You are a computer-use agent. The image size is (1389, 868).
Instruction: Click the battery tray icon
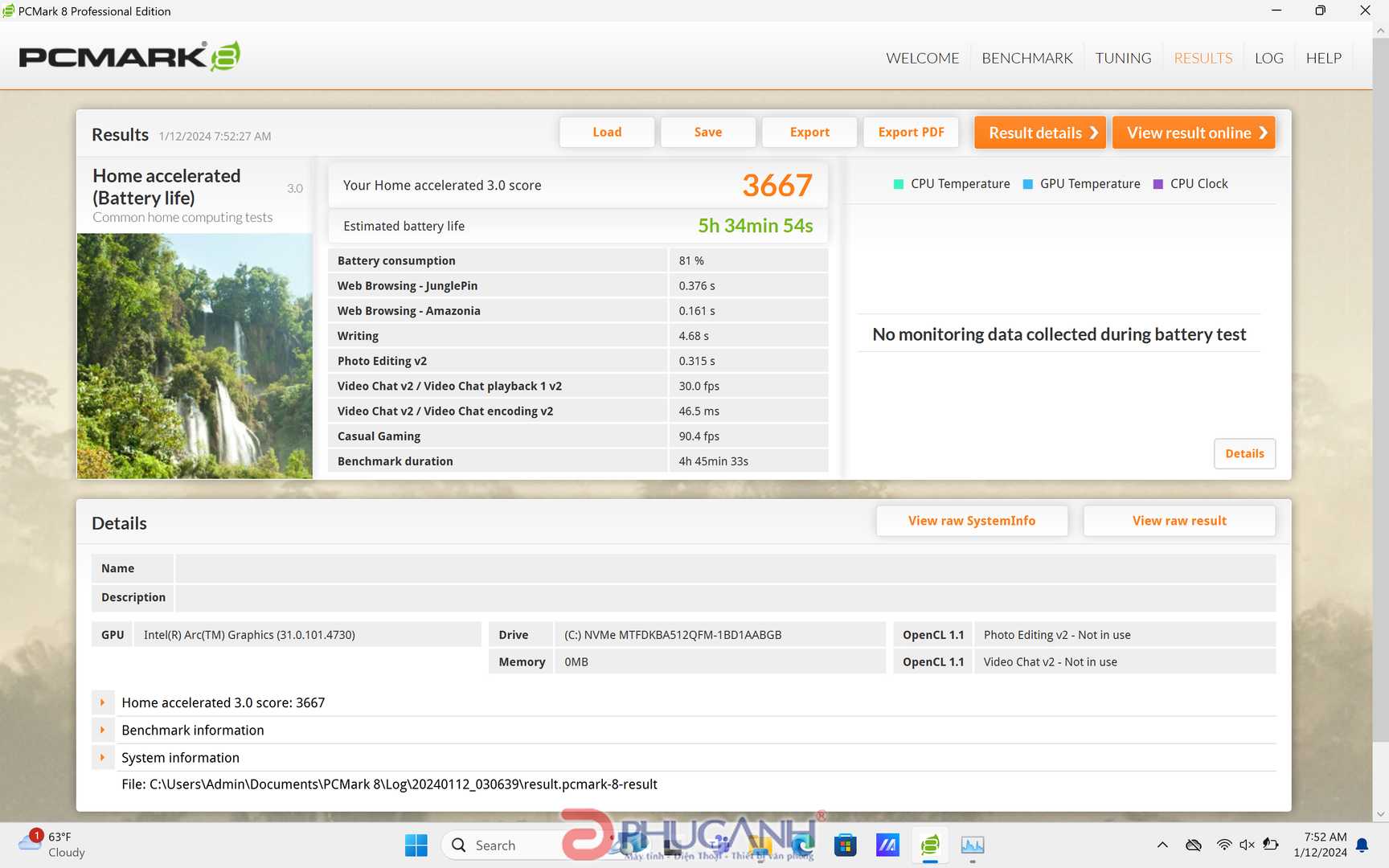pos(1271,845)
